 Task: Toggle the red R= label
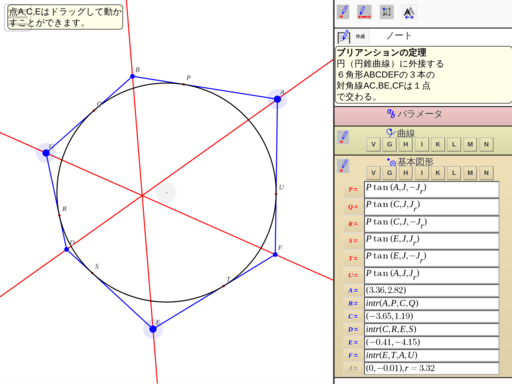pyautogui.click(x=353, y=224)
